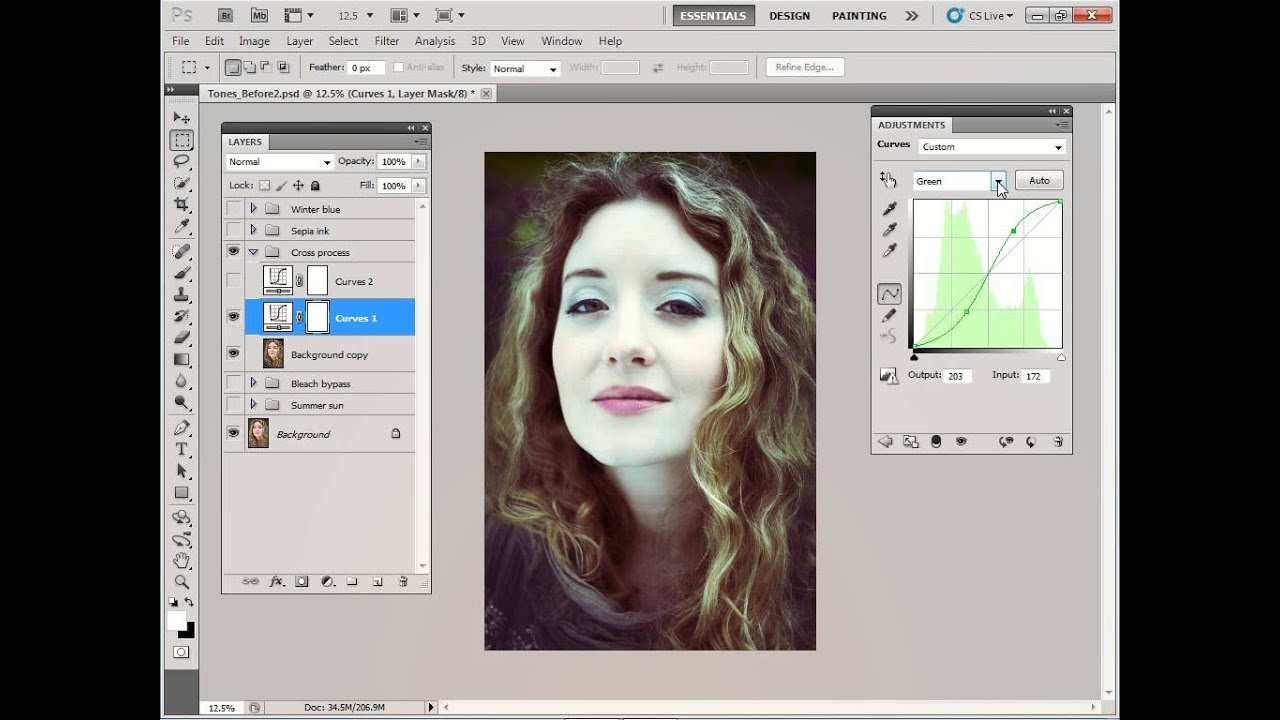Click the white point eyedropper in Curves

[889, 251]
